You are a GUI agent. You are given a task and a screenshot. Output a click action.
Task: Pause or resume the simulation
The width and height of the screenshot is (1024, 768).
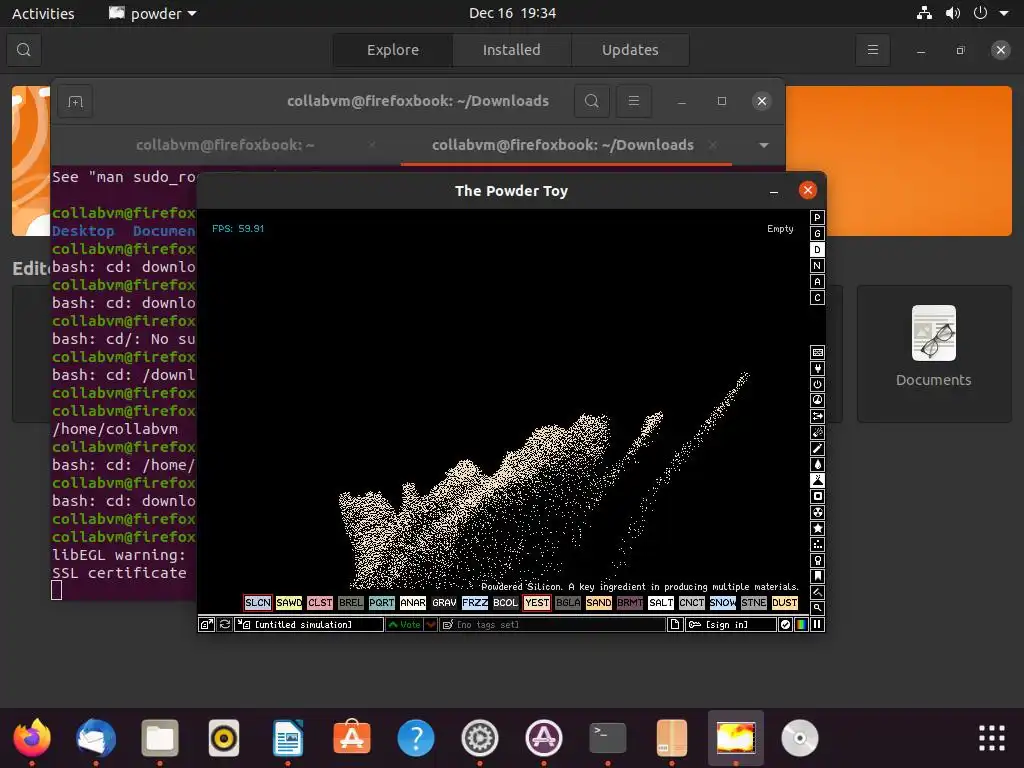click(x=817, y=624)
